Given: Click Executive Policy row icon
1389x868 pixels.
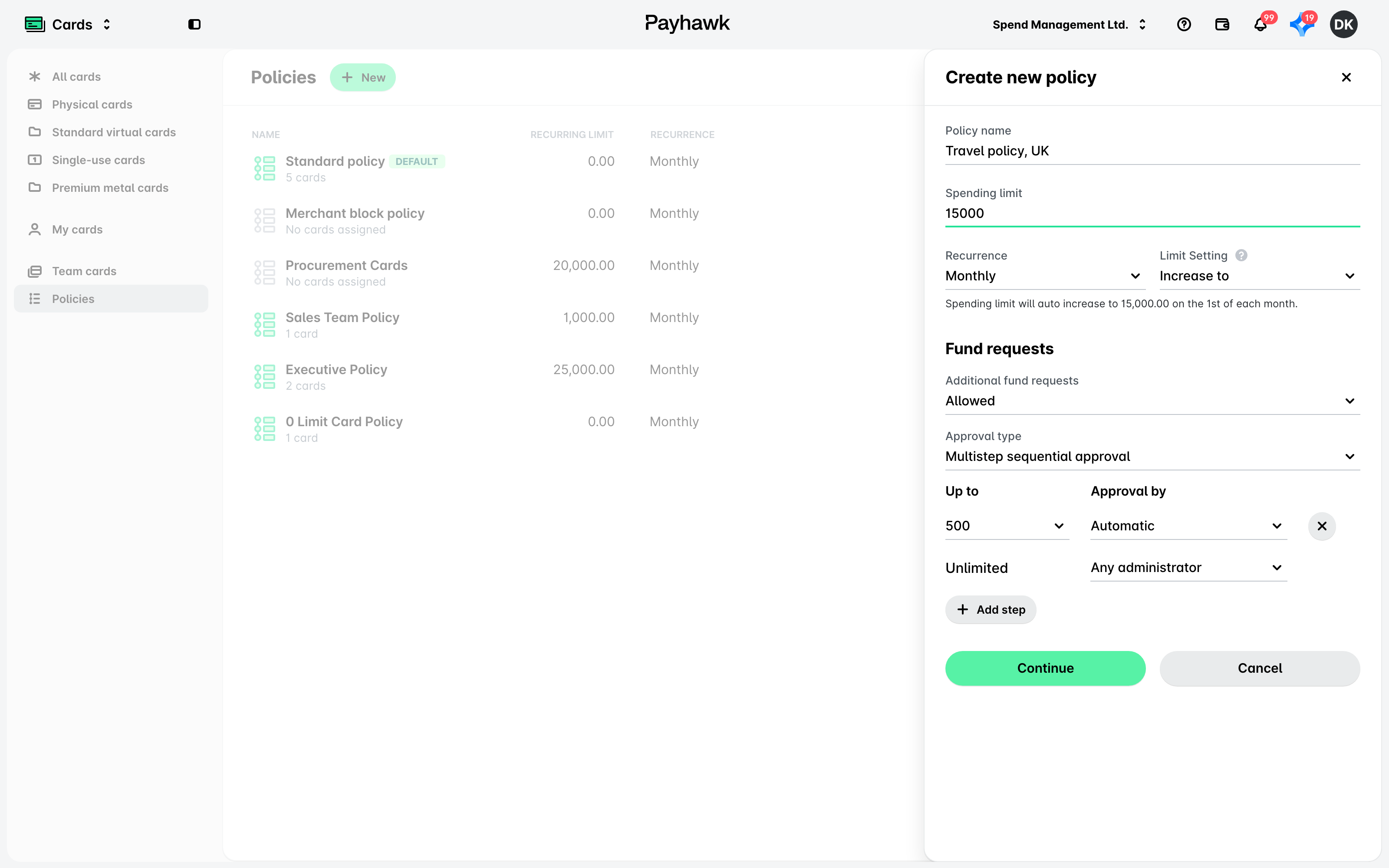Looking at the screenshot, I should pos(265,377).
